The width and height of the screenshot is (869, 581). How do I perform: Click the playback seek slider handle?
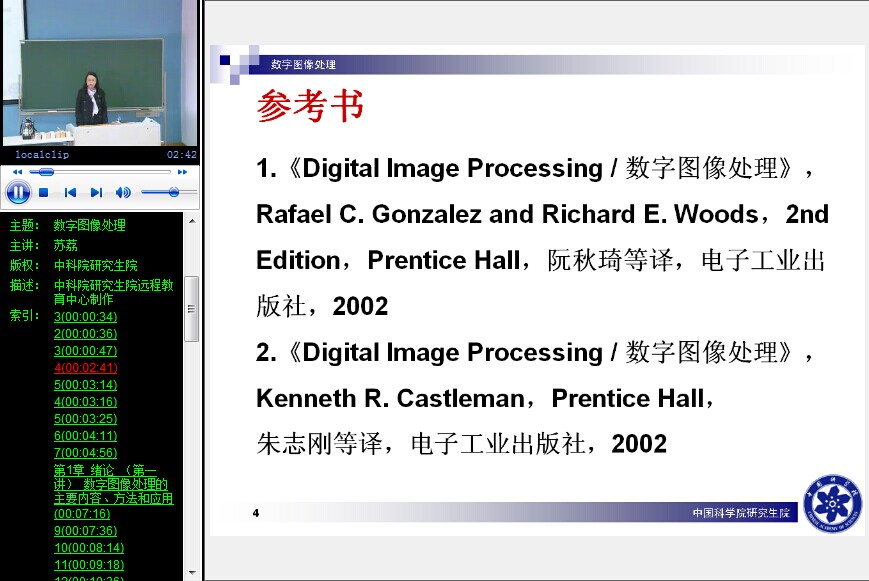[45, 172]
